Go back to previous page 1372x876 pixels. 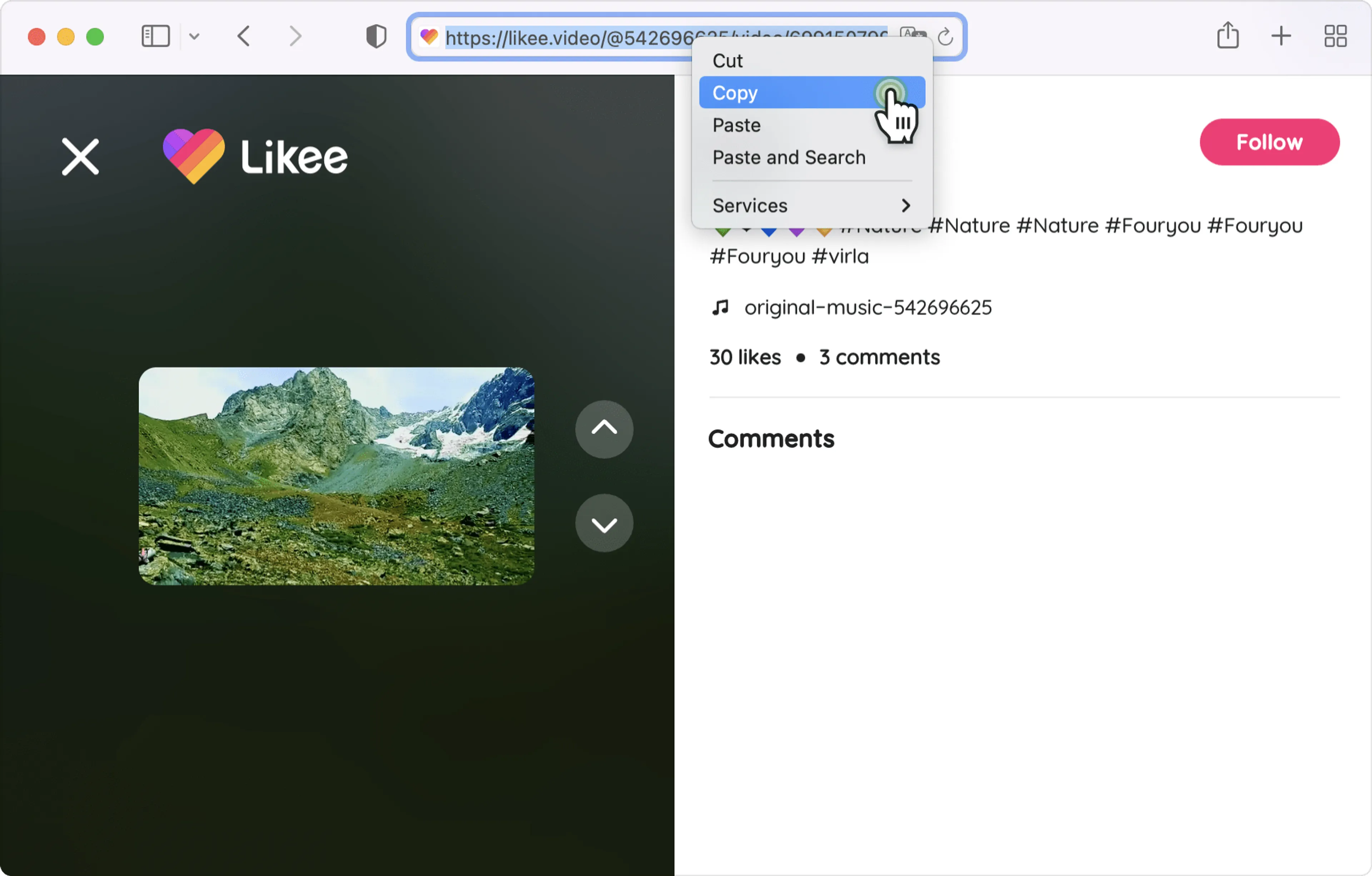click(244, 36)
